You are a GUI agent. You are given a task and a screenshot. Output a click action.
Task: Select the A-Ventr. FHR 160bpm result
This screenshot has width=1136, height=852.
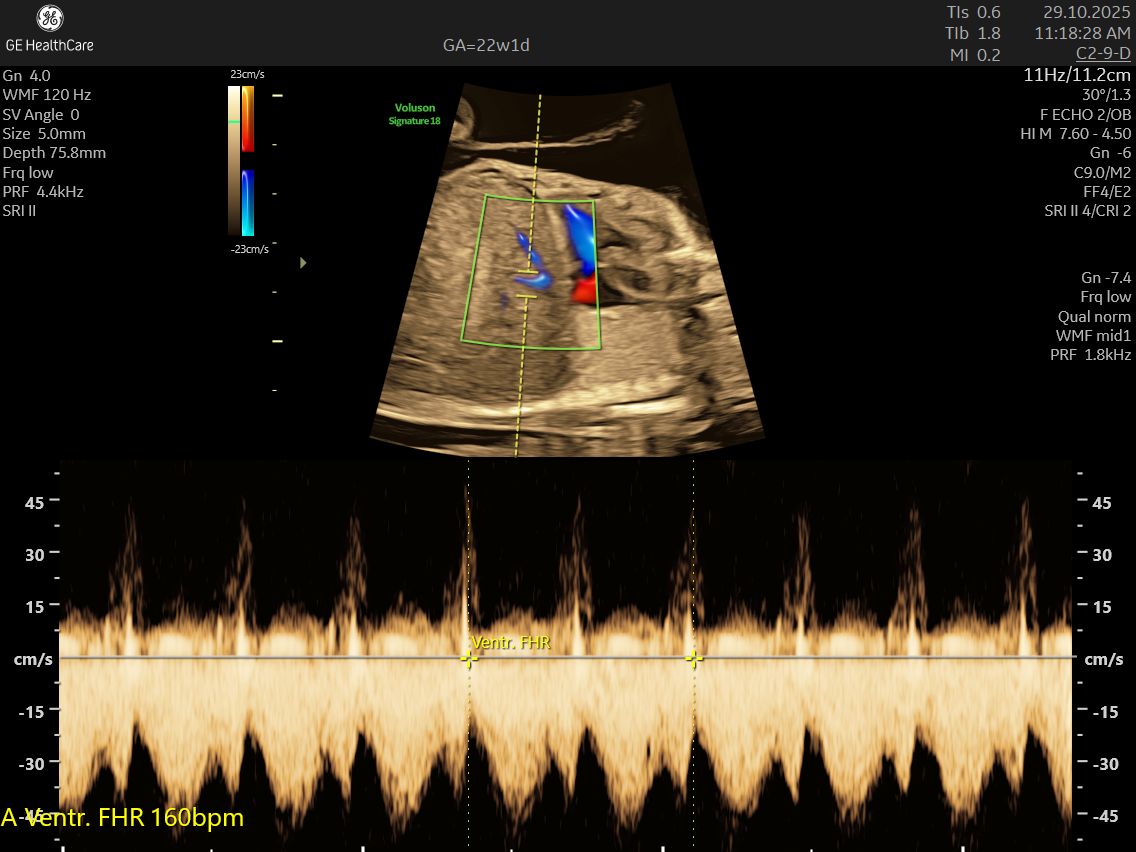click(x=122, y=818)
